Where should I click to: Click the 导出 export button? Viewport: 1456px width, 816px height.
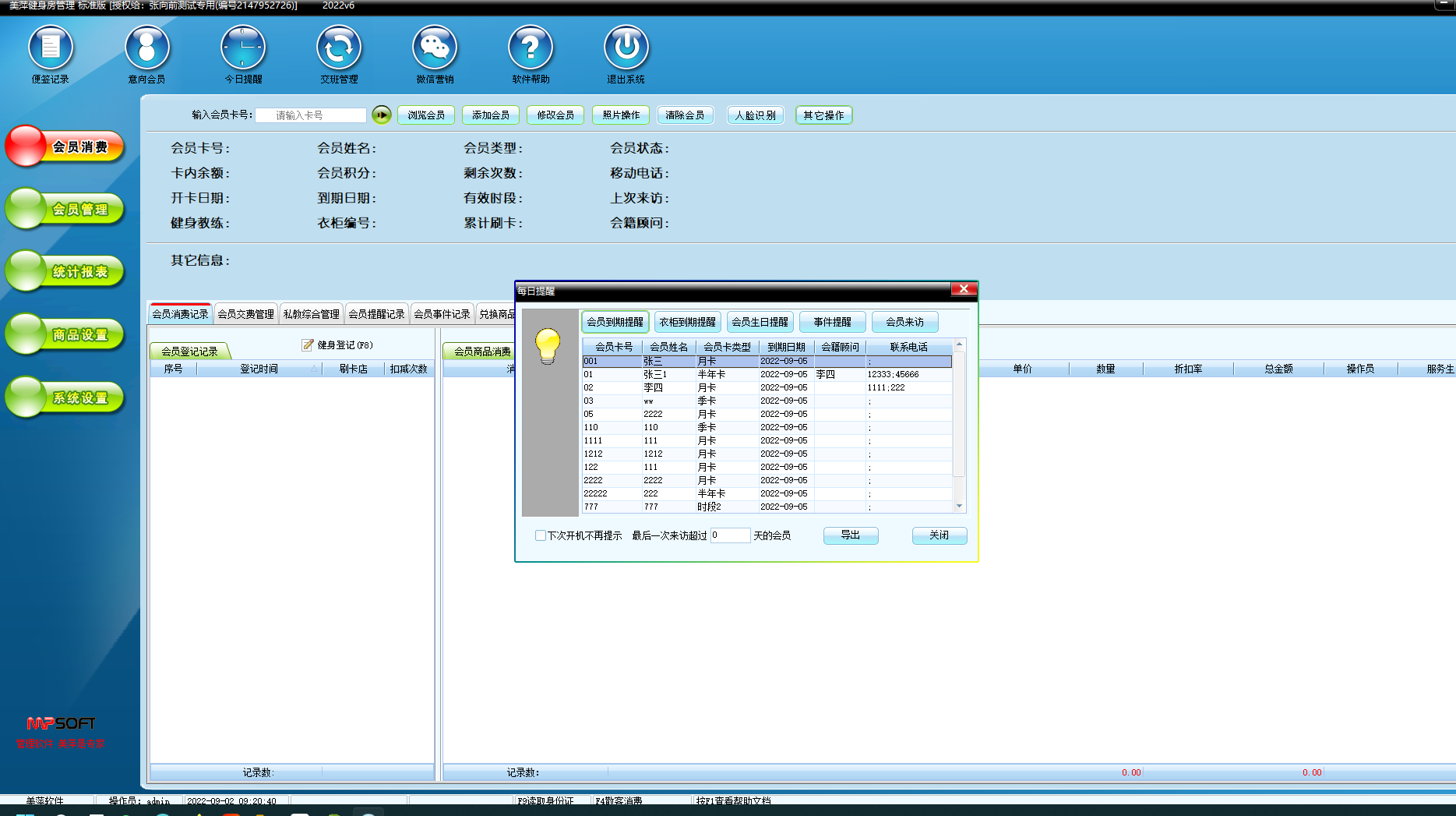coord(850,535)
